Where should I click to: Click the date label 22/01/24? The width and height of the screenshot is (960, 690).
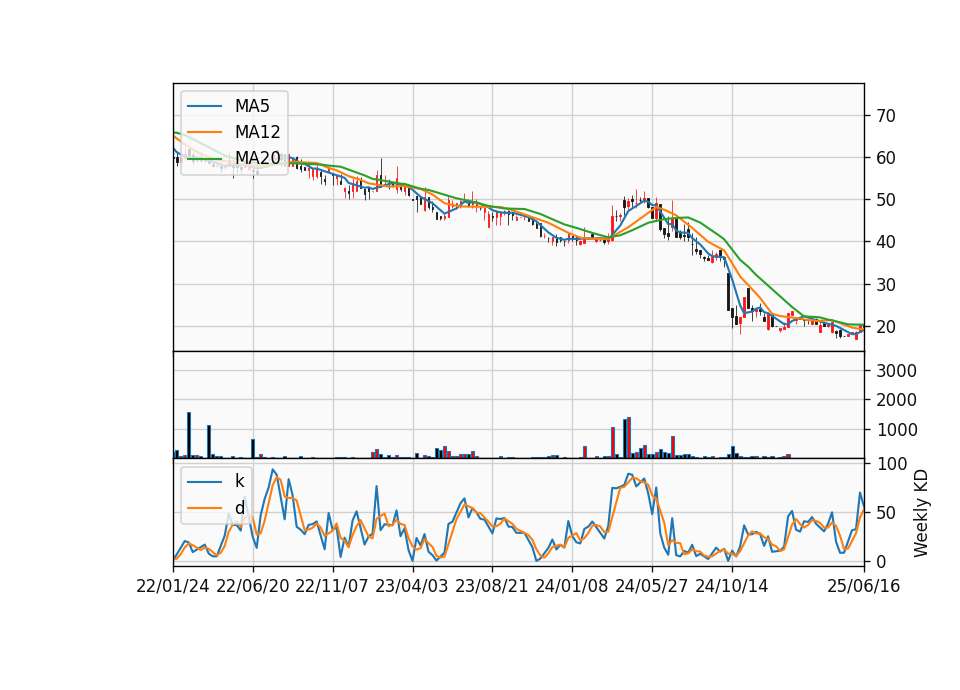(x=173, y=586)
